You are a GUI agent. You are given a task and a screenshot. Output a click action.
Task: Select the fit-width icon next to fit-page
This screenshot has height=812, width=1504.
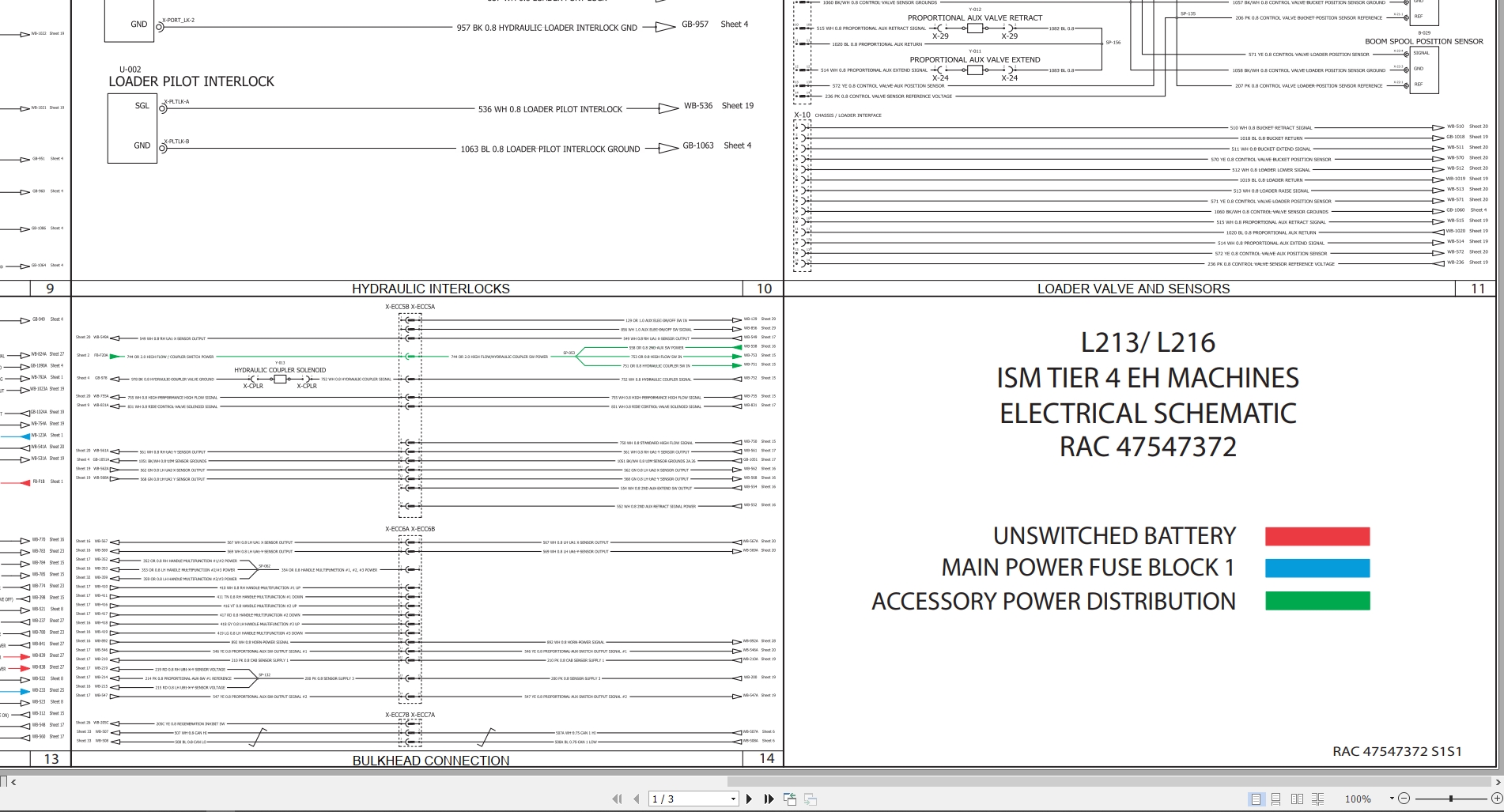coord(810,799)
